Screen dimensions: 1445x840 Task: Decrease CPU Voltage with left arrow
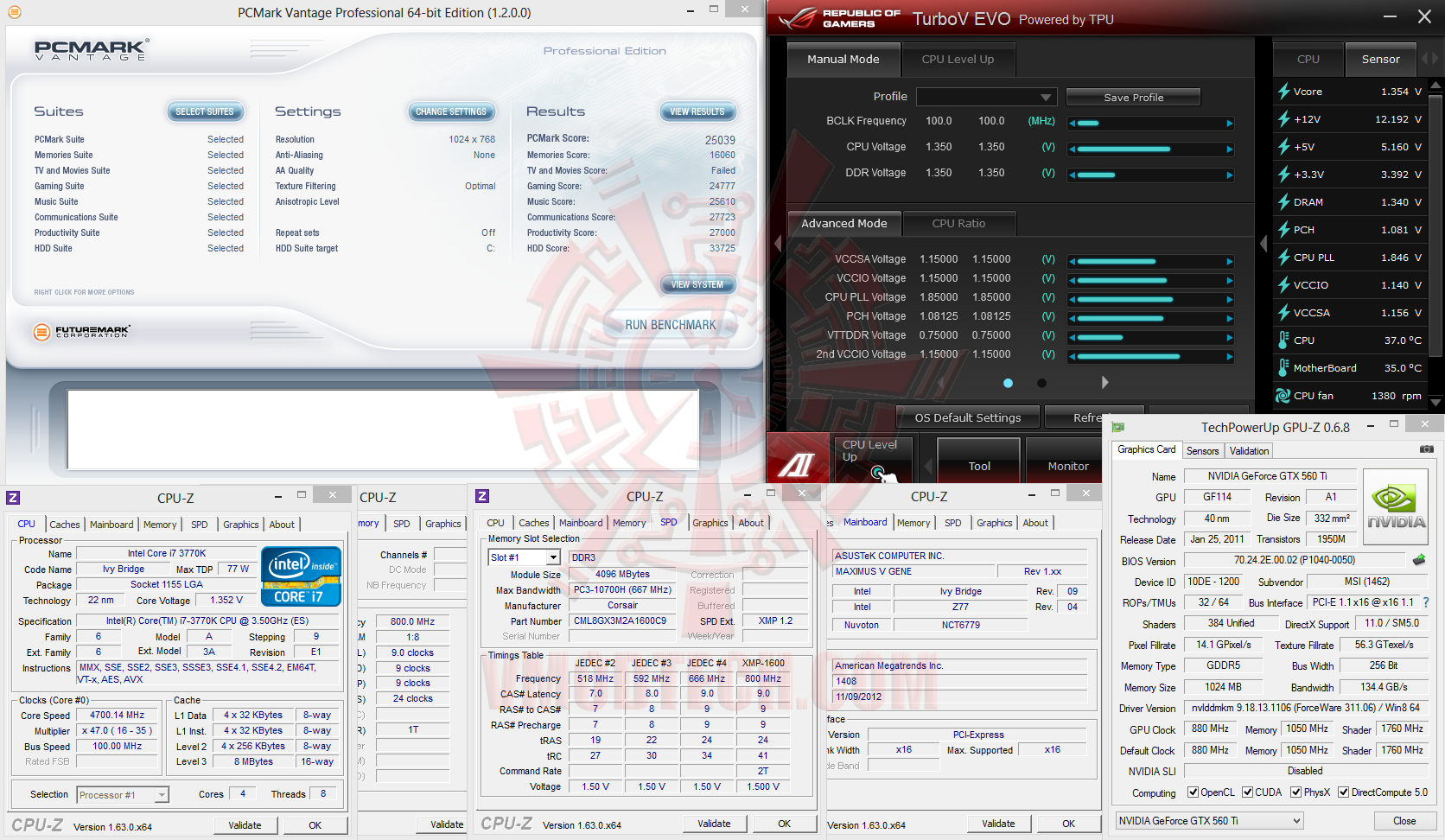pyautogui.click(x=1073, y=150)
